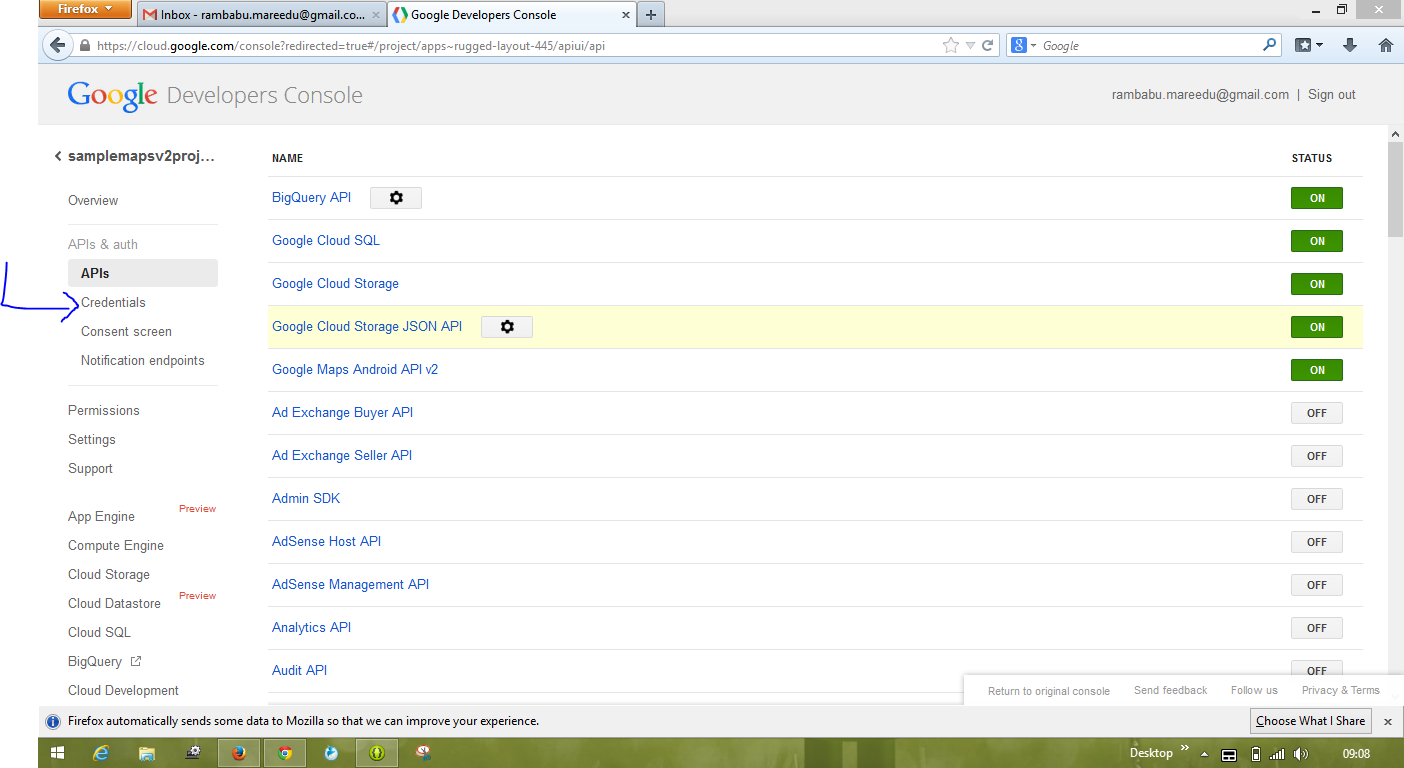The height and width of the screenshot is (768, 1404).
Task: Disable Google Maps Android API v2
Action: [1317, 370]
